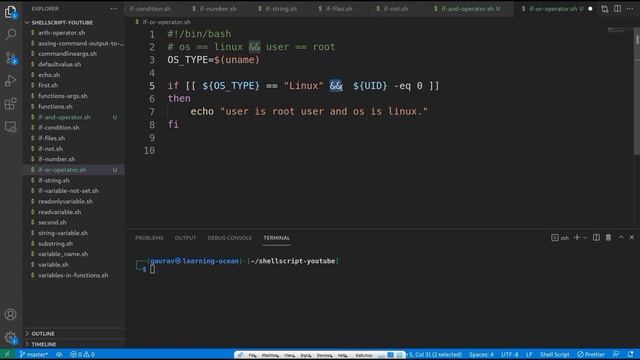This screenshot has width=640, height=360.
Task: Open the Remote Explorer view
Action: pos(11,127)
